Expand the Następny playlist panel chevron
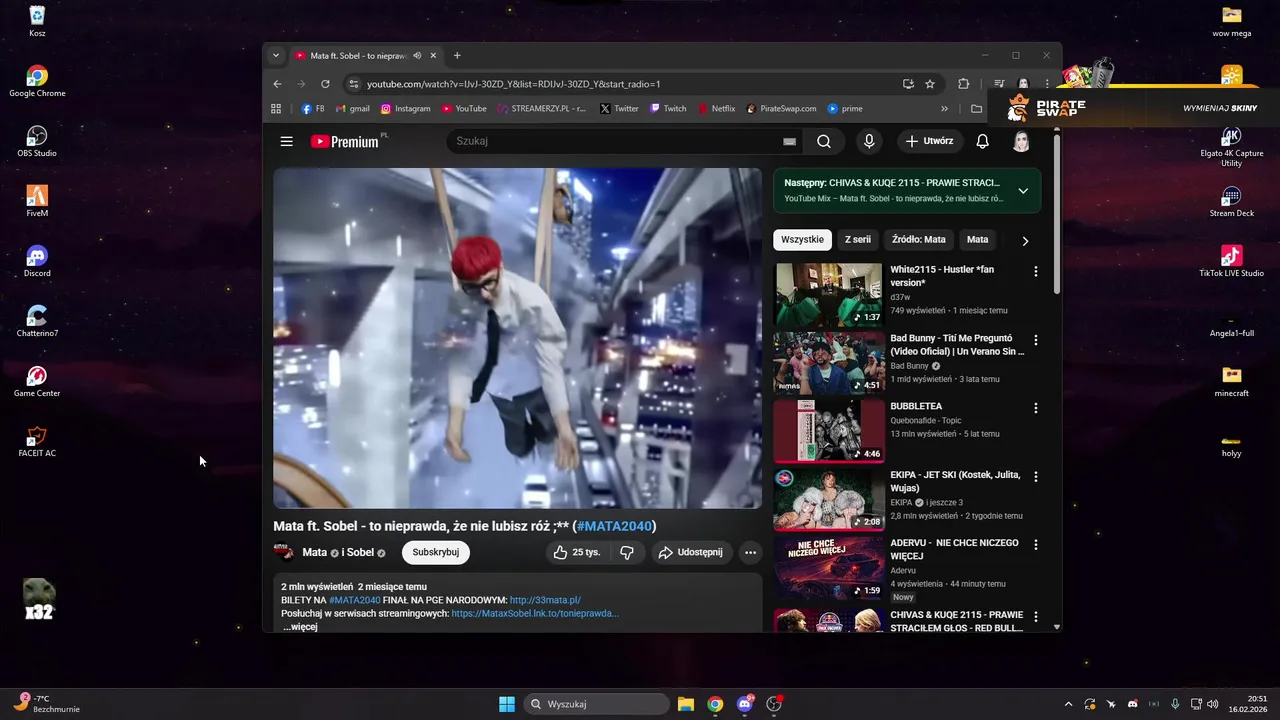The width and height of the screenshot is (1280, 720). pos(1023,191)
